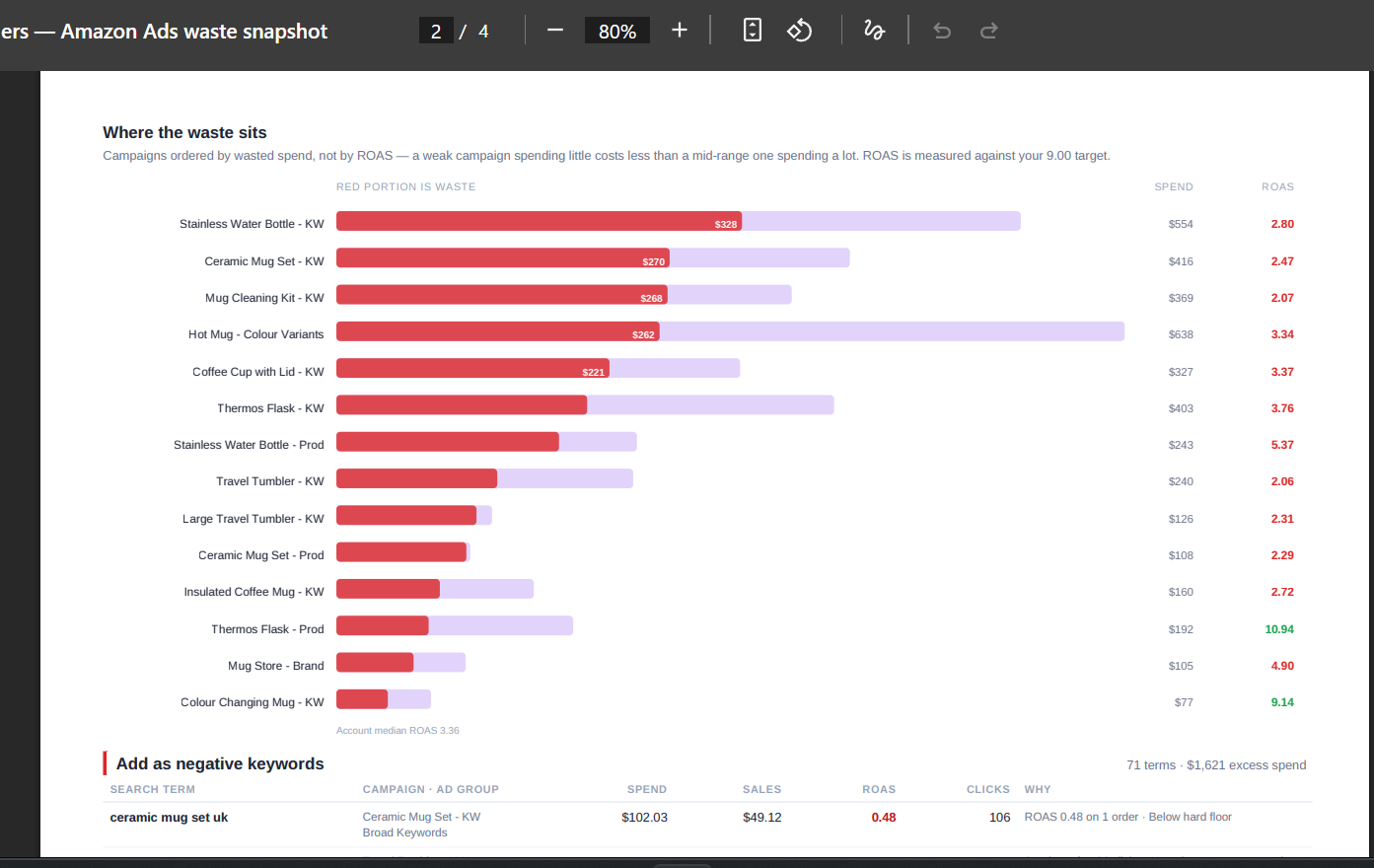Select the Add as negative keywords heading
1374x868 pixels.
(x=220, y=763)
